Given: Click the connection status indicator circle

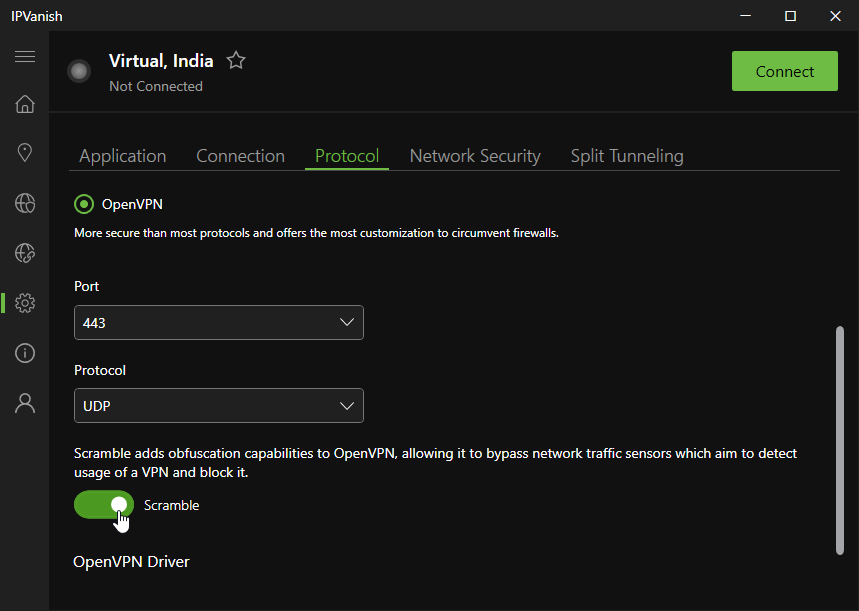Looking at the screenshot, I should pyautogui.click(x=79, y=71).
